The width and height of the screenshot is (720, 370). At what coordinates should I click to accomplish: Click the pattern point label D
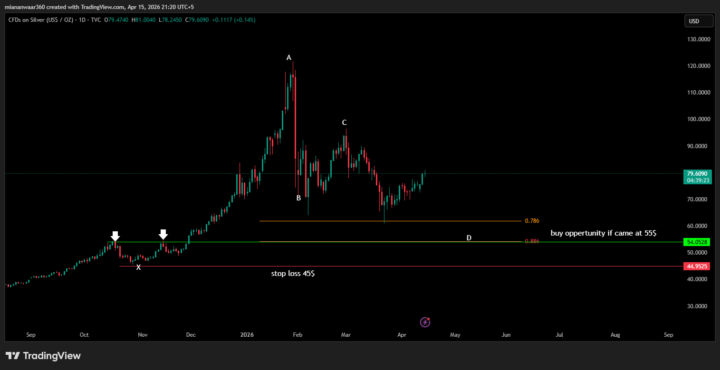(x=469, y=238)
